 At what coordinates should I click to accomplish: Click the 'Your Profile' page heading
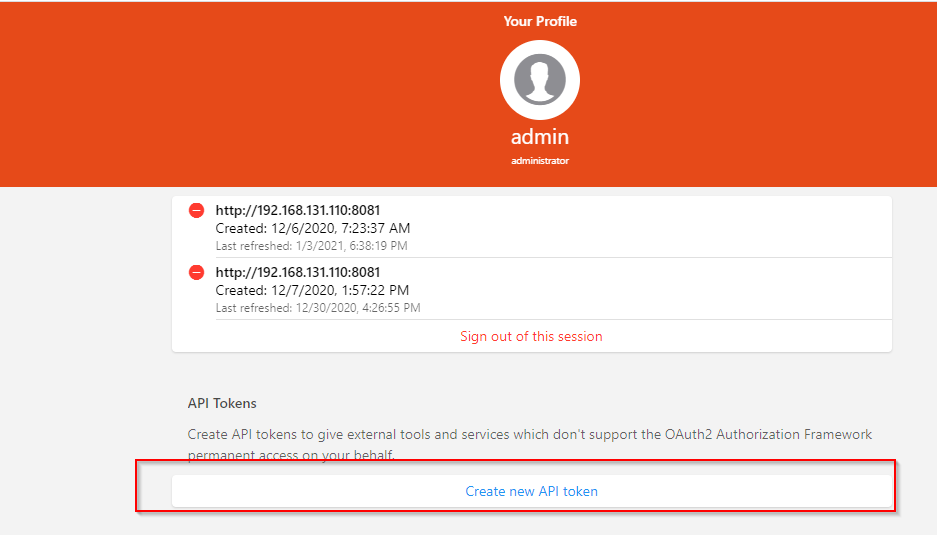click(540, 21)
